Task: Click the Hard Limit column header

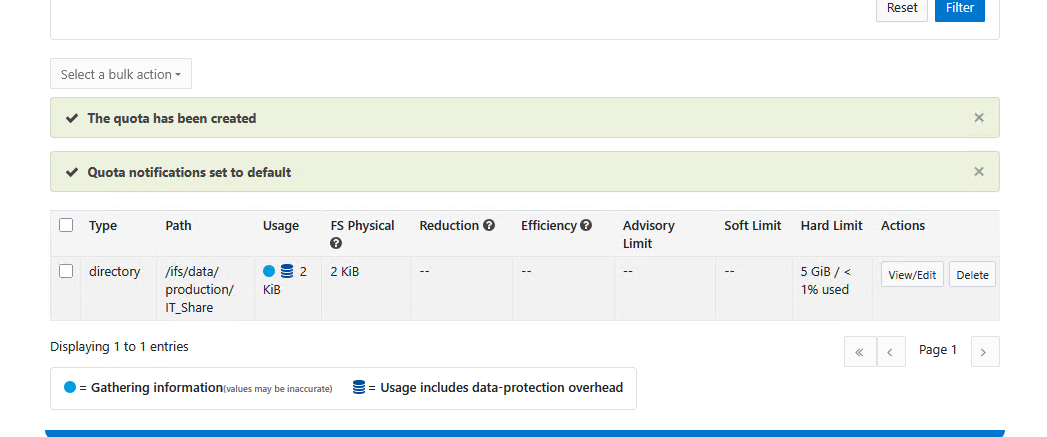Action: tap(831, 226)
